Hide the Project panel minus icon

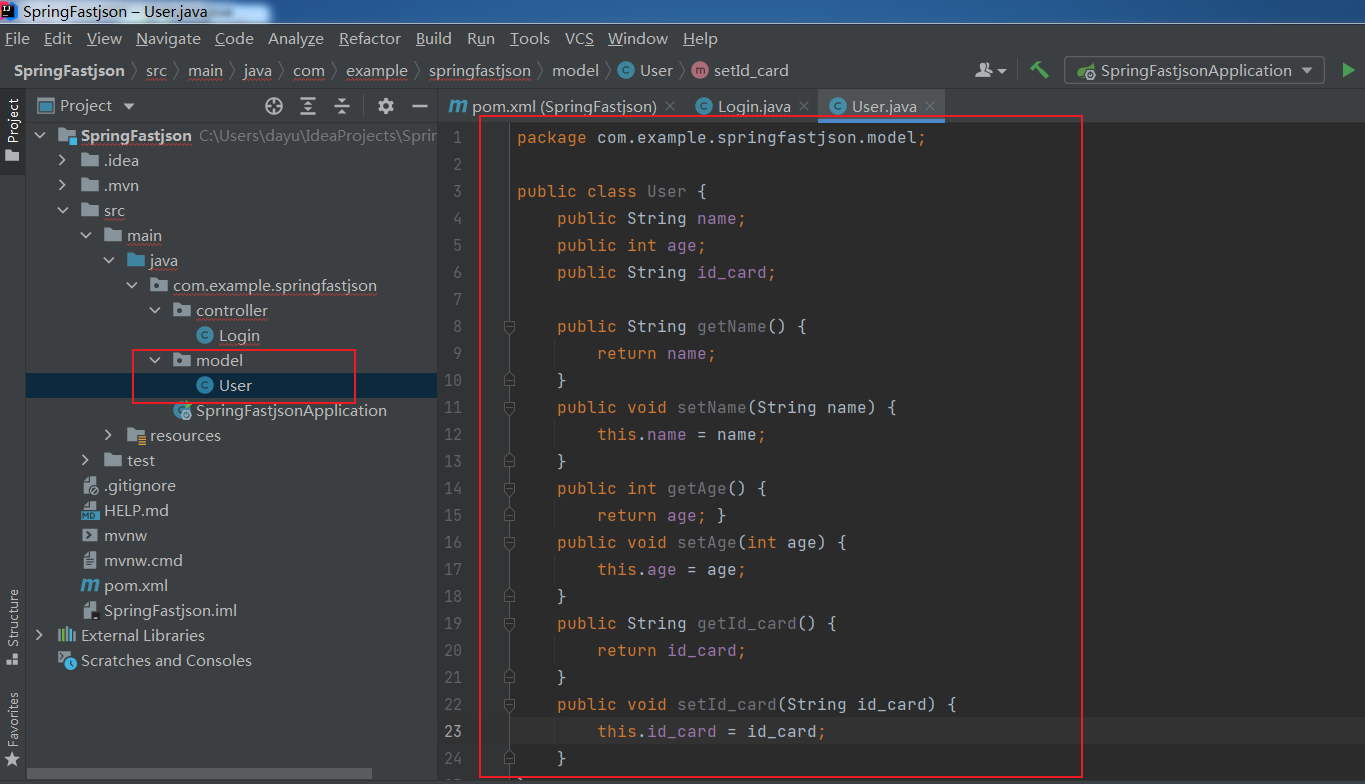[420, 106]
